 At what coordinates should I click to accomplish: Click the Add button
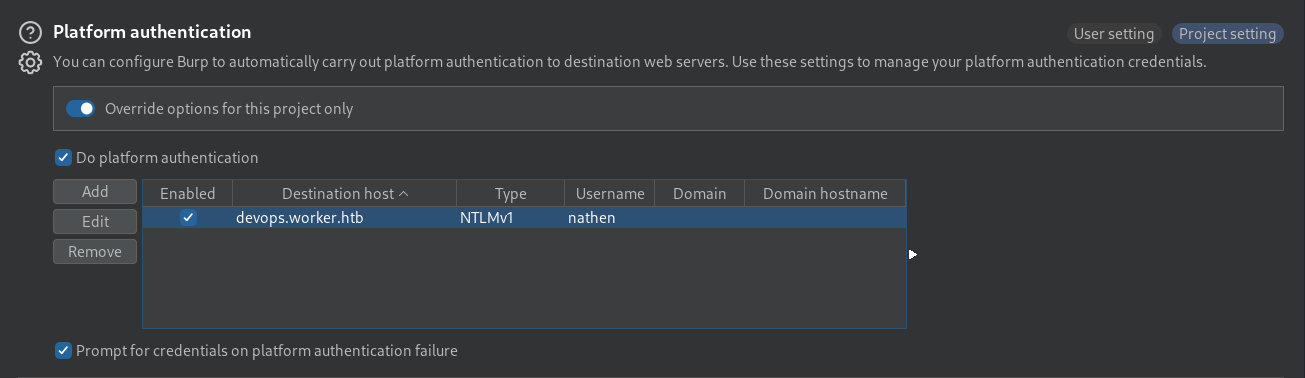(95, 191)
